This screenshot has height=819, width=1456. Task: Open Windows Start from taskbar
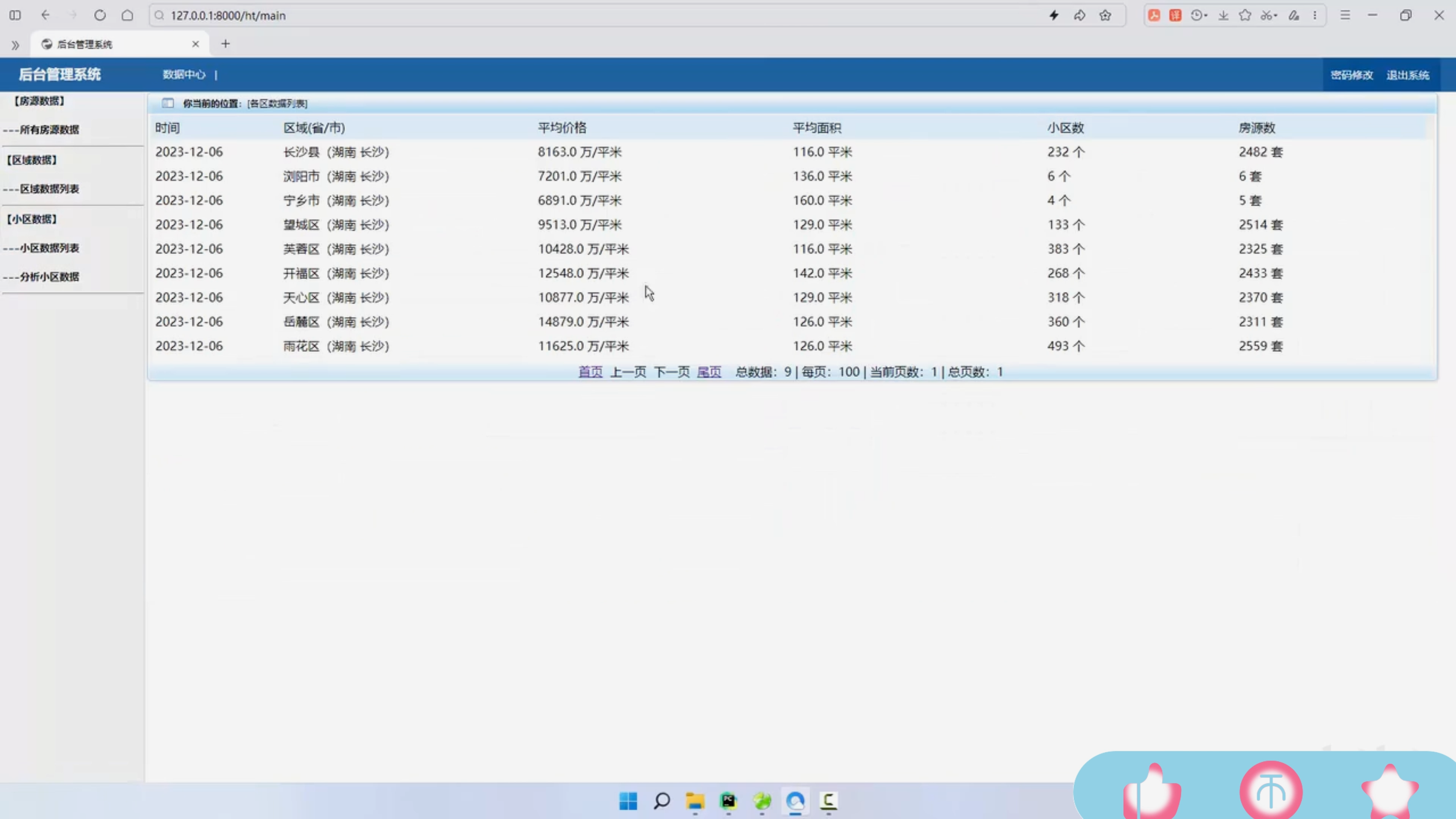click(x=628, y=801)
